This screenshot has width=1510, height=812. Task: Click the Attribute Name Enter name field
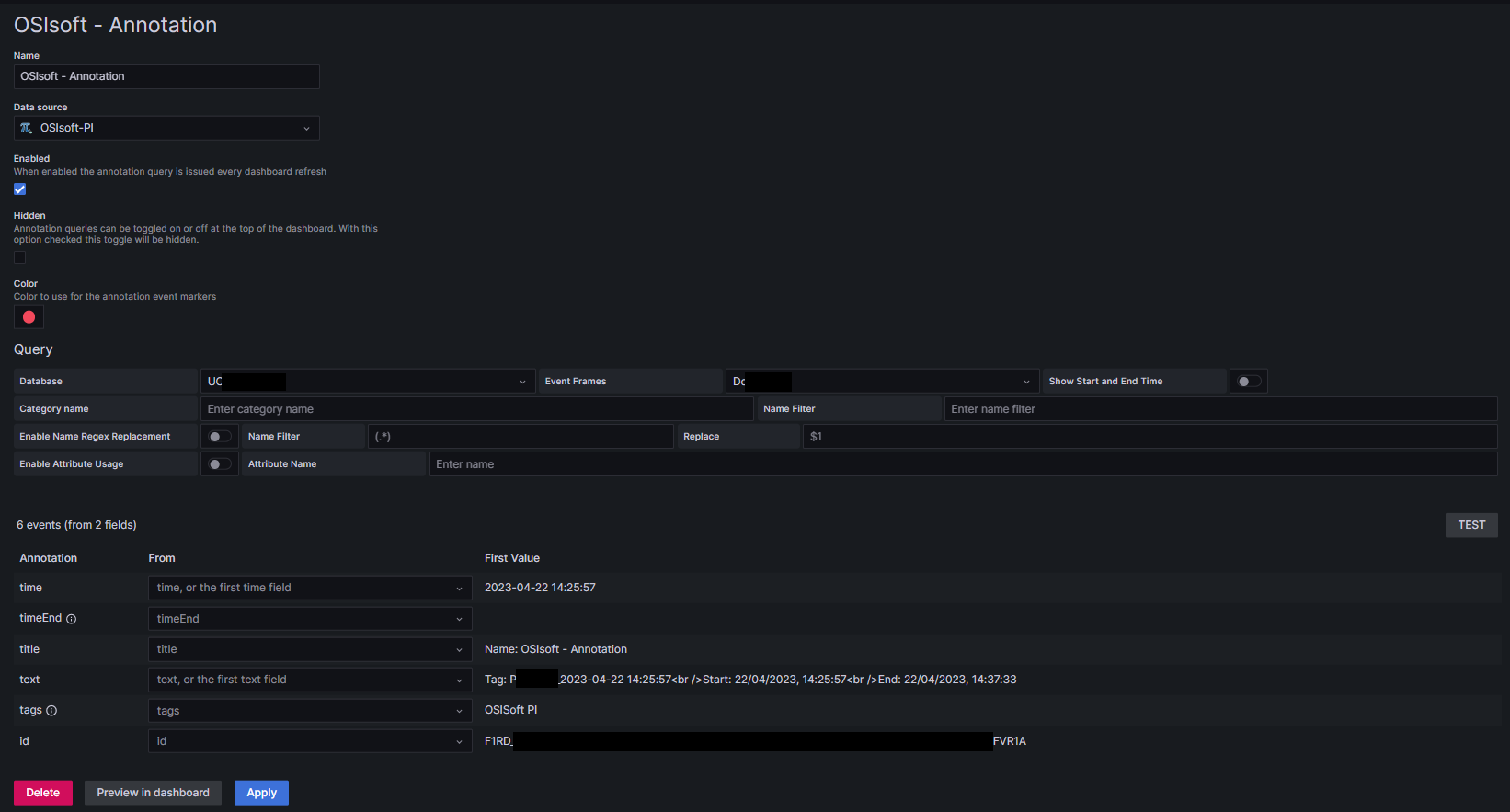pos(963,464)
